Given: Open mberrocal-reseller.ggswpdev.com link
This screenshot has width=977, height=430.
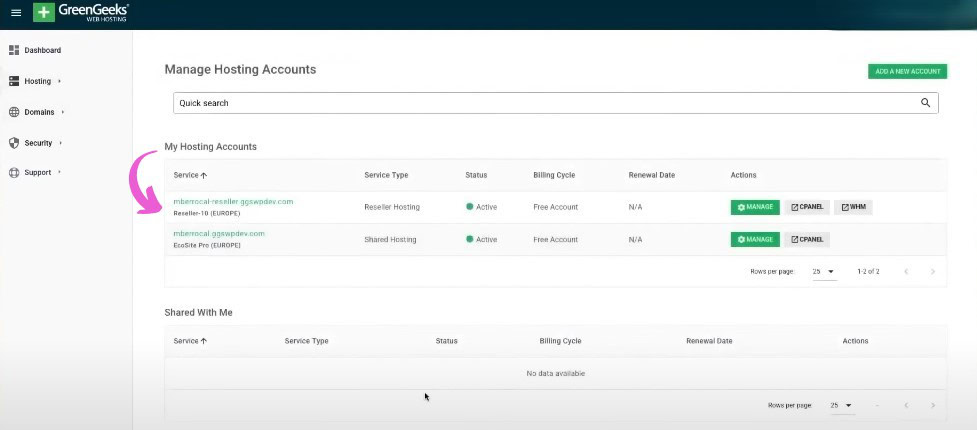Looking at the screenshot, I should click(233, 202).
